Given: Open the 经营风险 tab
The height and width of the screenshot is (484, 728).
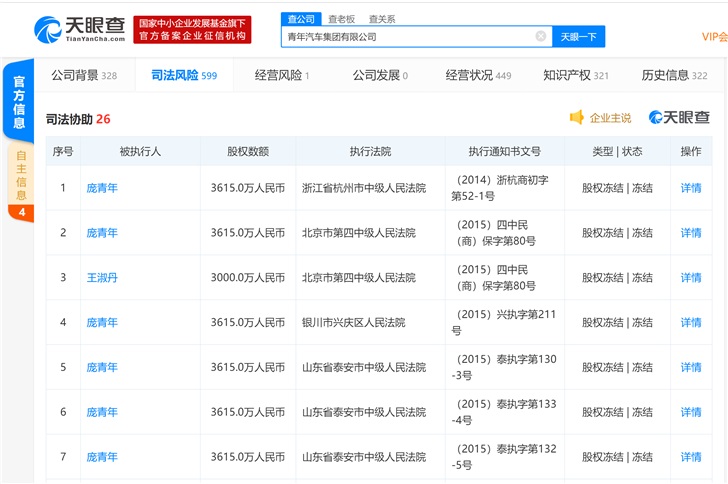Looking at the screenshot, I should (281, 75).
